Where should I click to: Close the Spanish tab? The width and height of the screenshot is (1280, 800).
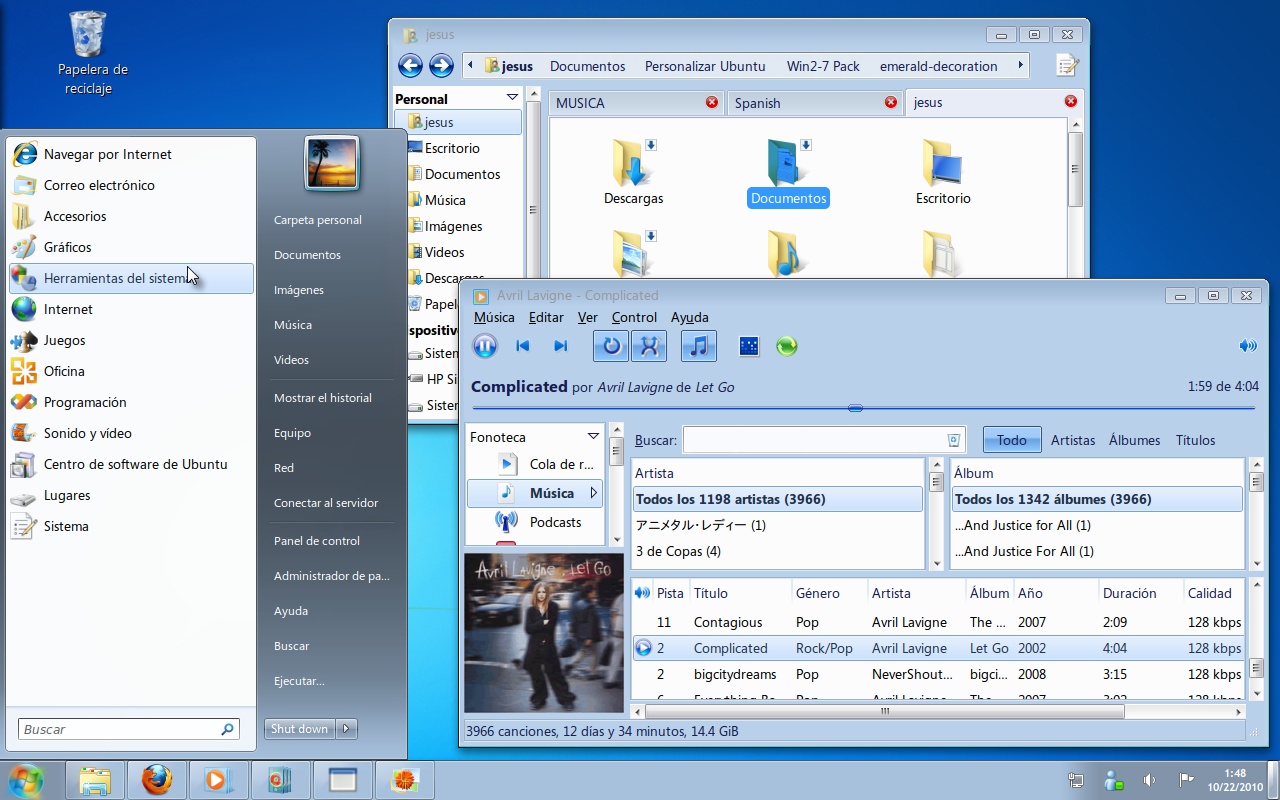(x=890, y=102)
